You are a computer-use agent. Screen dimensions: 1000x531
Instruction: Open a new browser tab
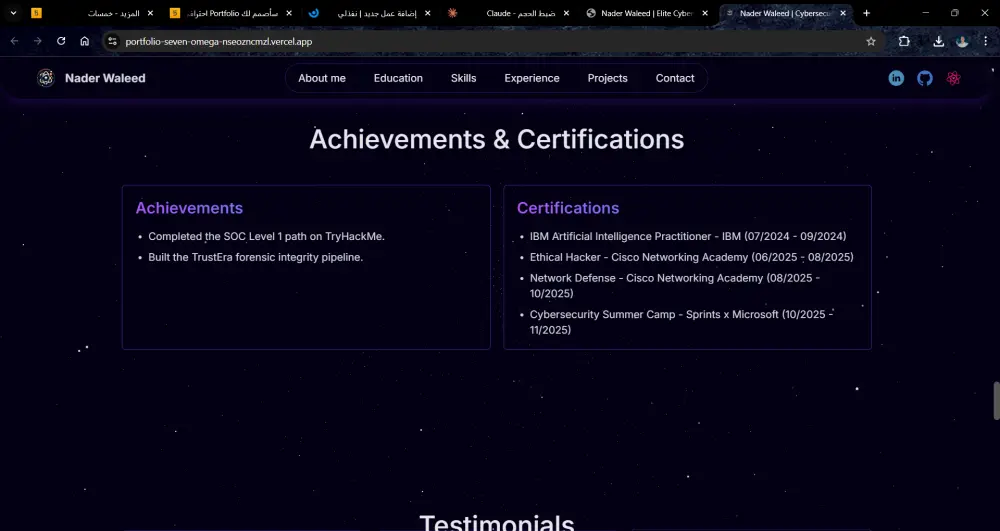(866, 13)
